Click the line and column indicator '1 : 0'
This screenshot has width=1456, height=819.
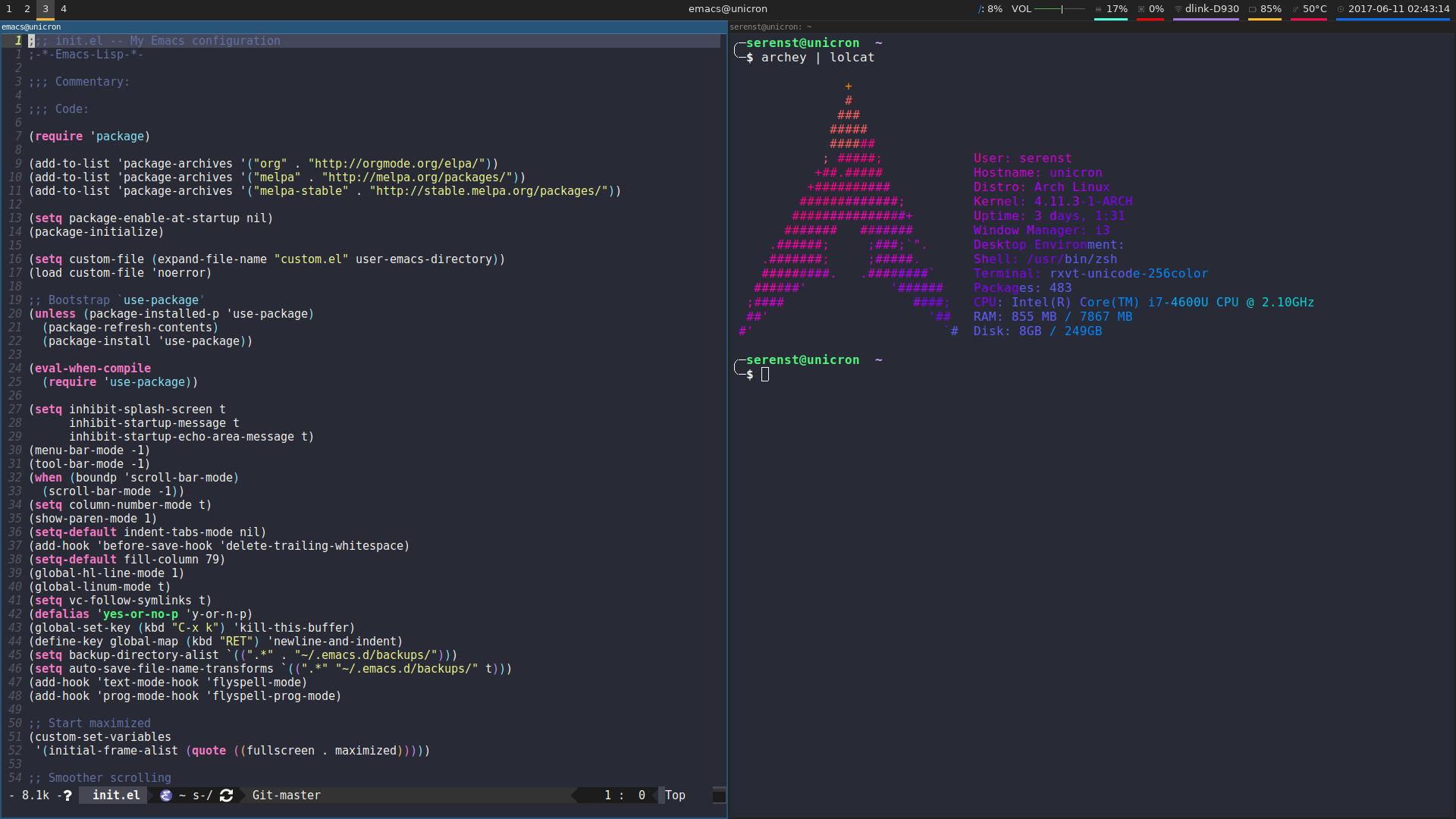pyautogui.click(x=625, y=795)
